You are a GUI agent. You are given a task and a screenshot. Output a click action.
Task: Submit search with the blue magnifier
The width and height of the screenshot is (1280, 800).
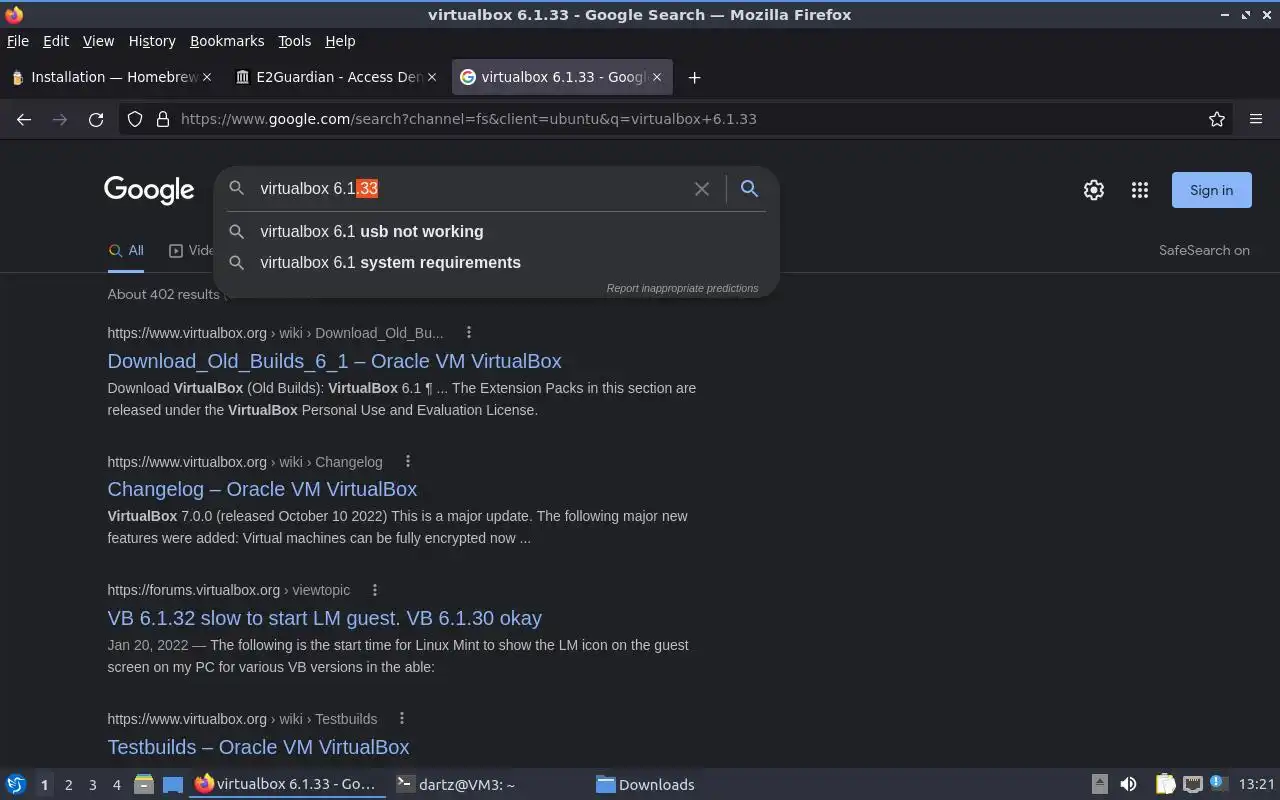pyautogui.click(x=749, y=188)
